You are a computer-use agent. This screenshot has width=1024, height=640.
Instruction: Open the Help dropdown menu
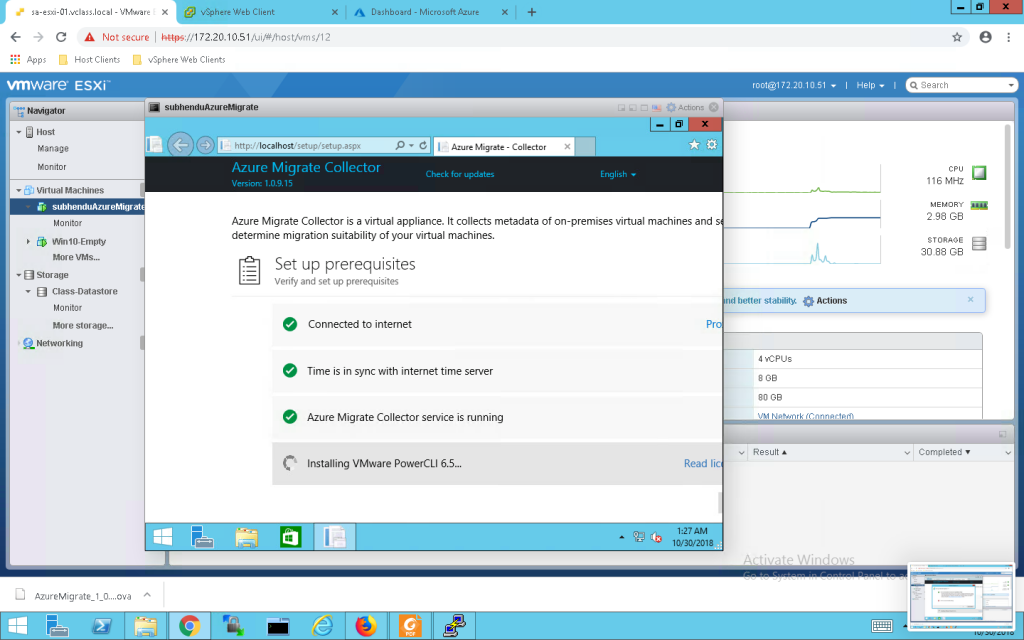870,86
